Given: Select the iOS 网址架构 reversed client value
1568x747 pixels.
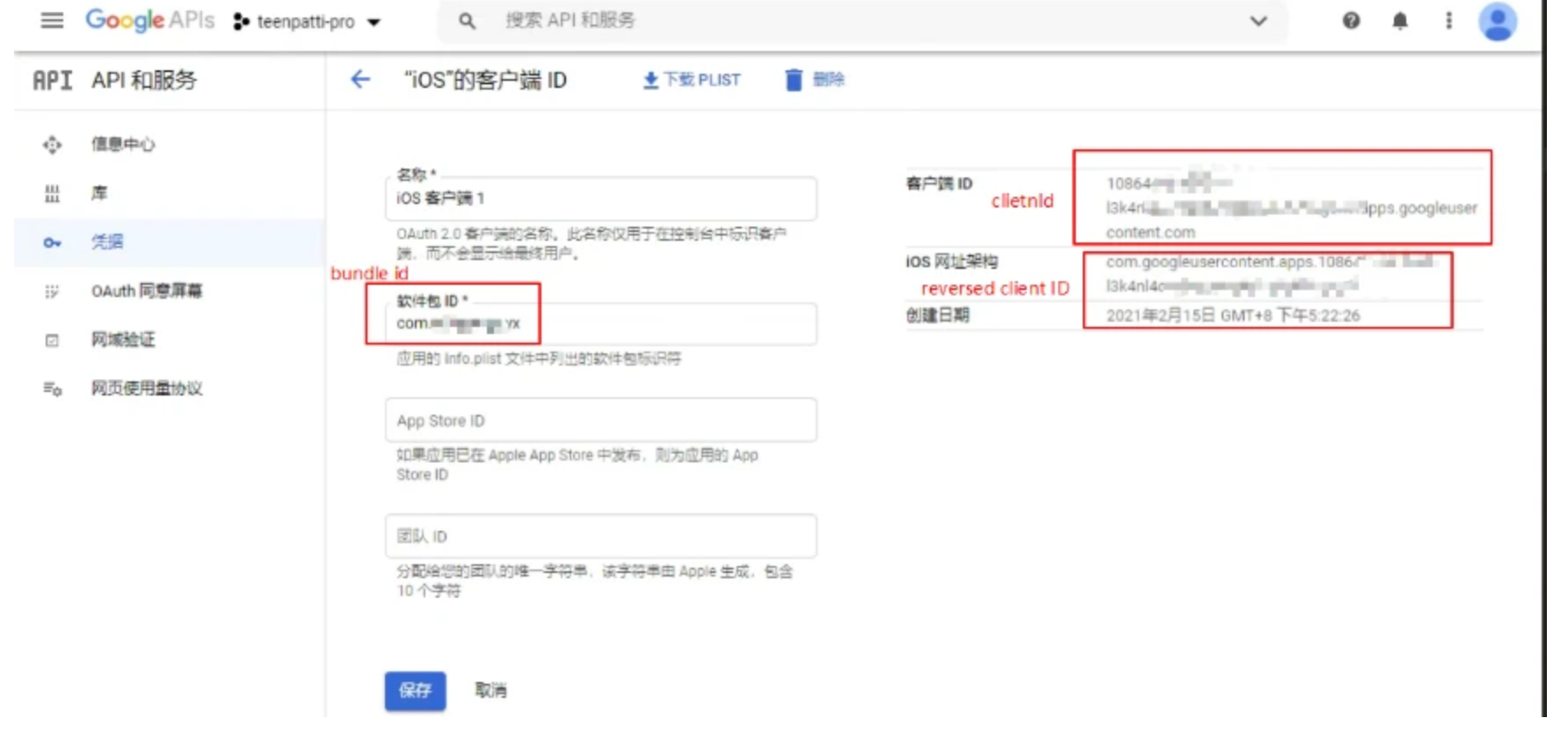Looking at the screenshot, I should point(1271,273).
